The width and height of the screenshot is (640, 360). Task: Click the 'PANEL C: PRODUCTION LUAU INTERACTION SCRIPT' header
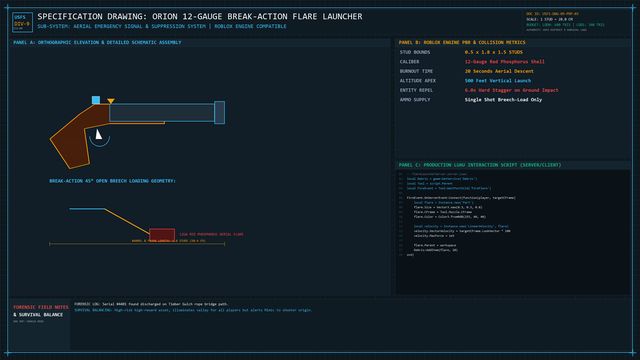tap(480, 165)
